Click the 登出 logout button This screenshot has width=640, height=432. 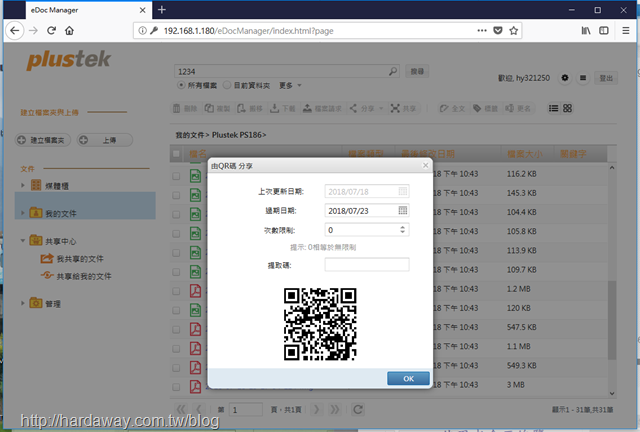pos(606,78)
